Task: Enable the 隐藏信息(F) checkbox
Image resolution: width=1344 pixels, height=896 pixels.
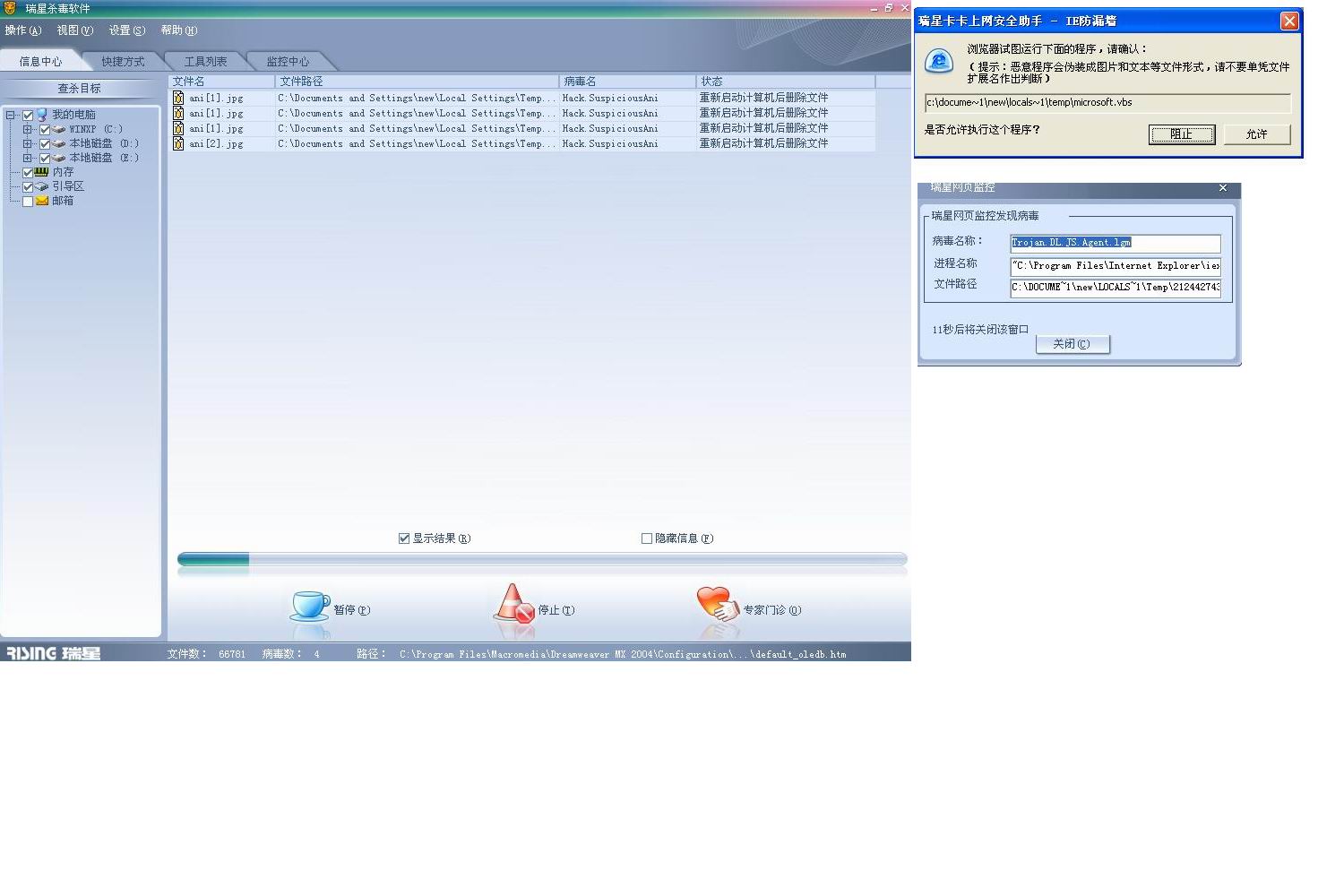Action: (647, 538)
